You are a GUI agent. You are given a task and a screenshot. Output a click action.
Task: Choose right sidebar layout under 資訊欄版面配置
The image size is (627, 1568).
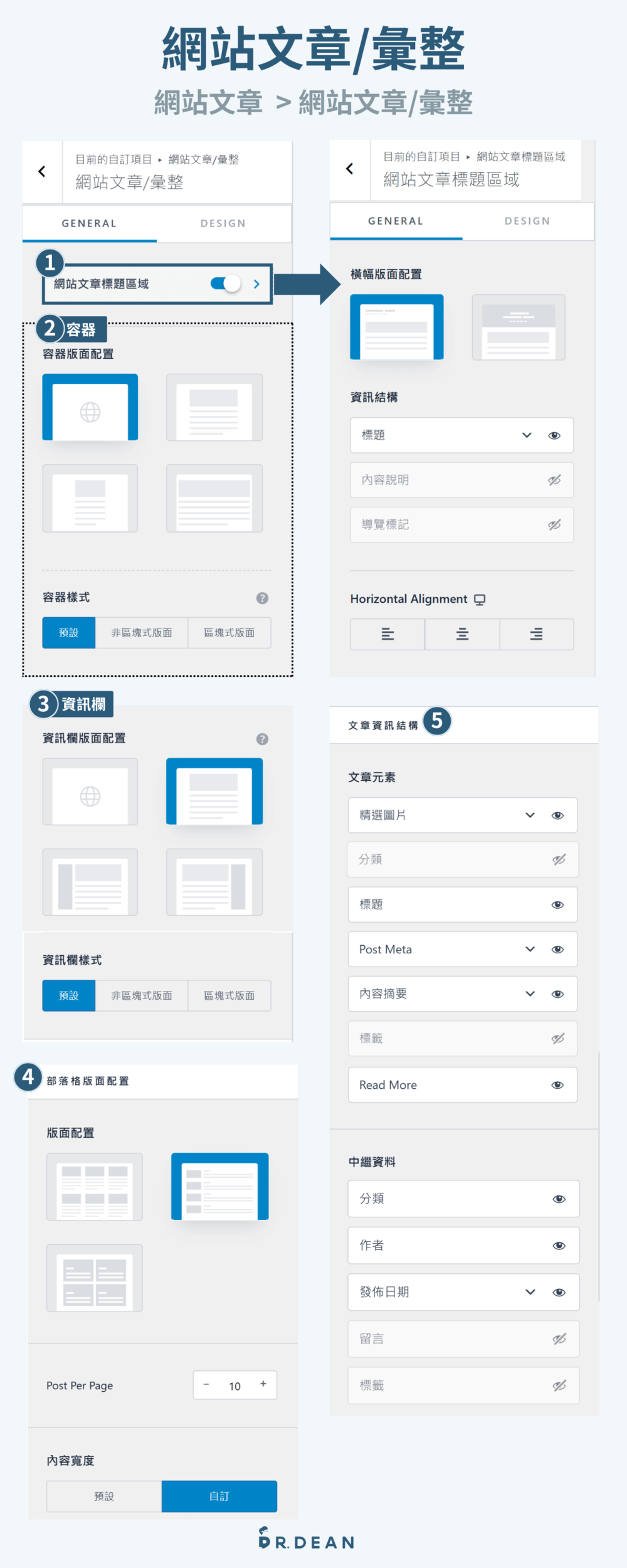(x=214, y=882)
